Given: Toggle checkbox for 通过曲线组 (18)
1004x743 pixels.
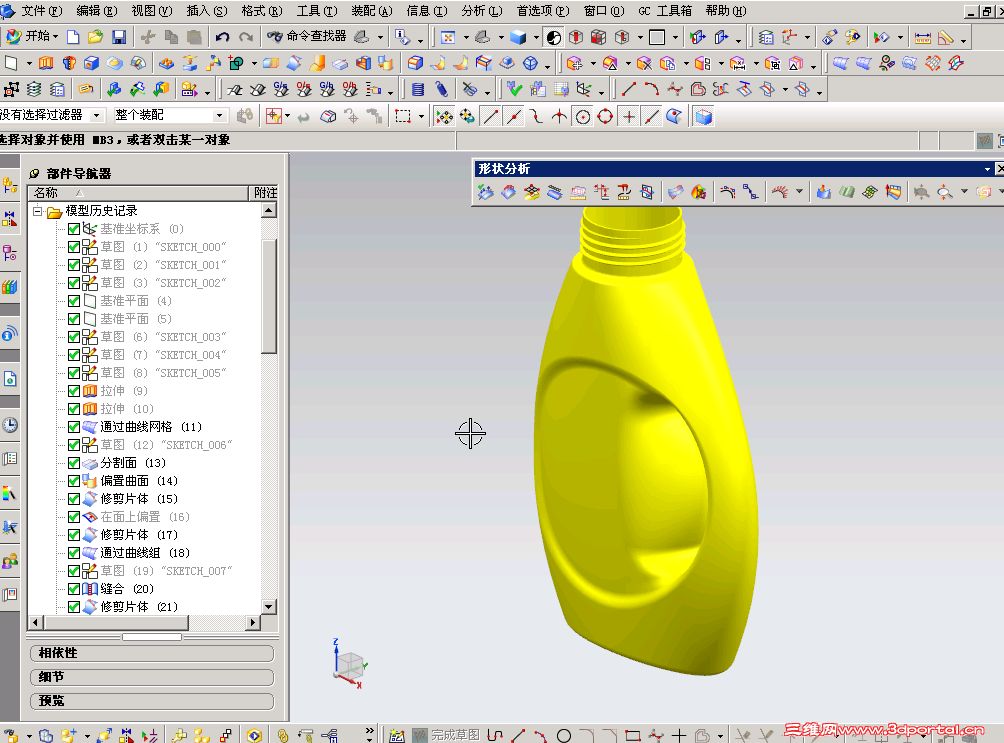Looking at the screenshot, I should [74, 553].
